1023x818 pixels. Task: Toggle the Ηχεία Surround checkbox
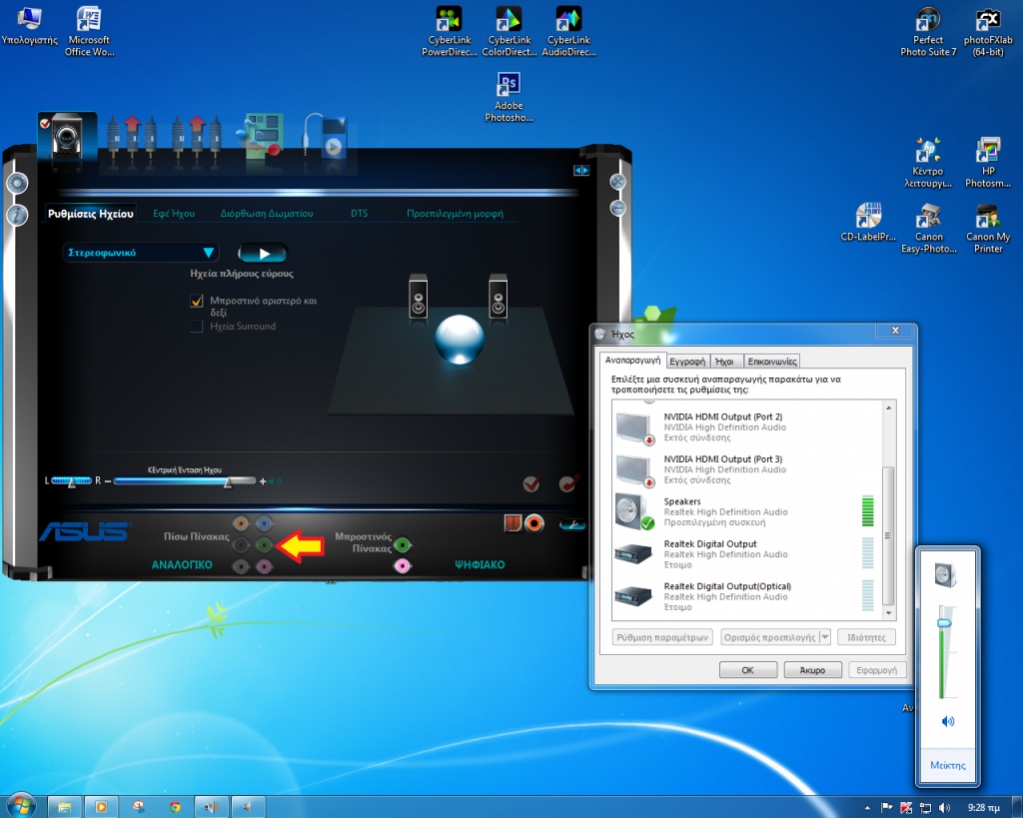point(196,326)
